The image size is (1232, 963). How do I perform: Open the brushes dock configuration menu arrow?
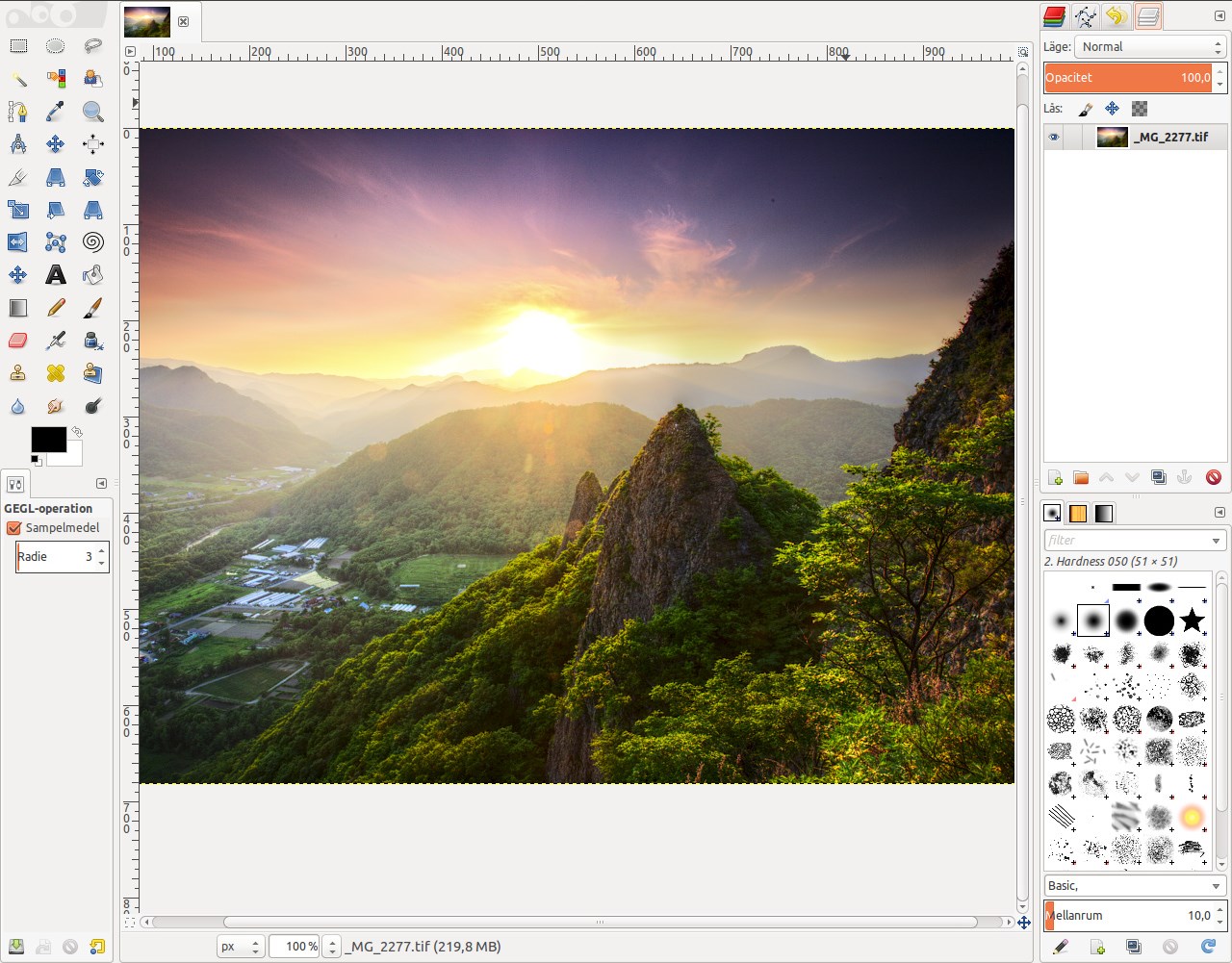click(1220, 513)
